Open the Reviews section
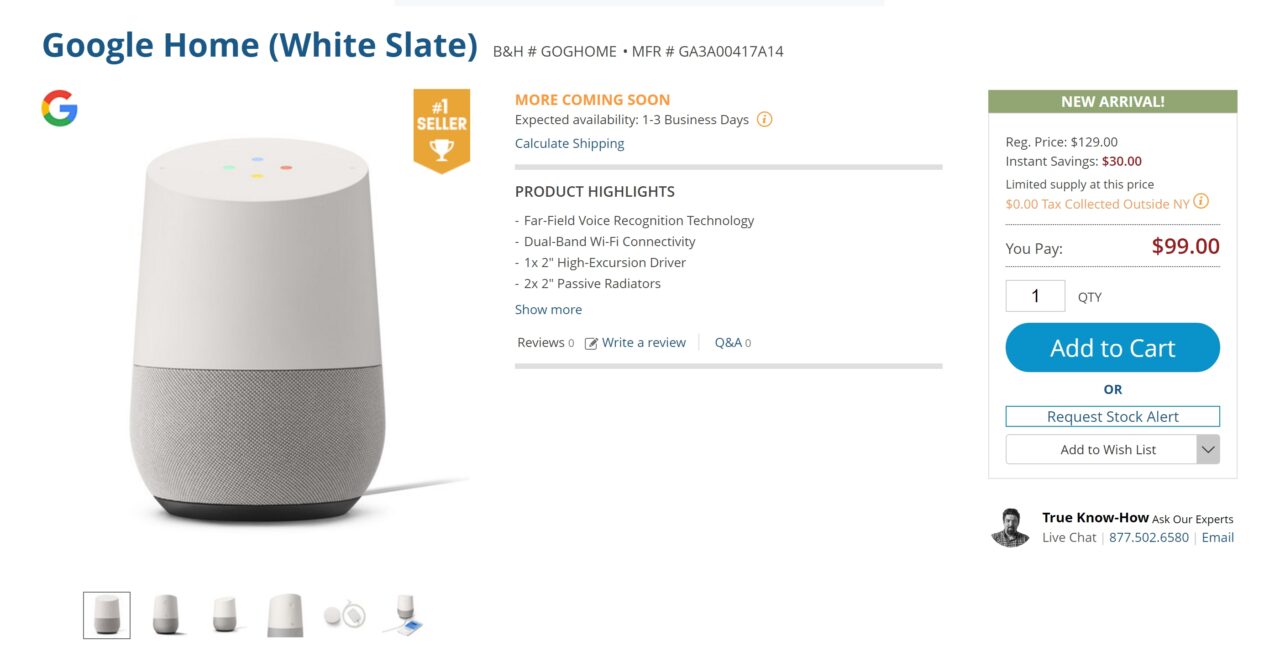Image resolution: width=1280 pixels, height=662 pixels. [541, 343]
